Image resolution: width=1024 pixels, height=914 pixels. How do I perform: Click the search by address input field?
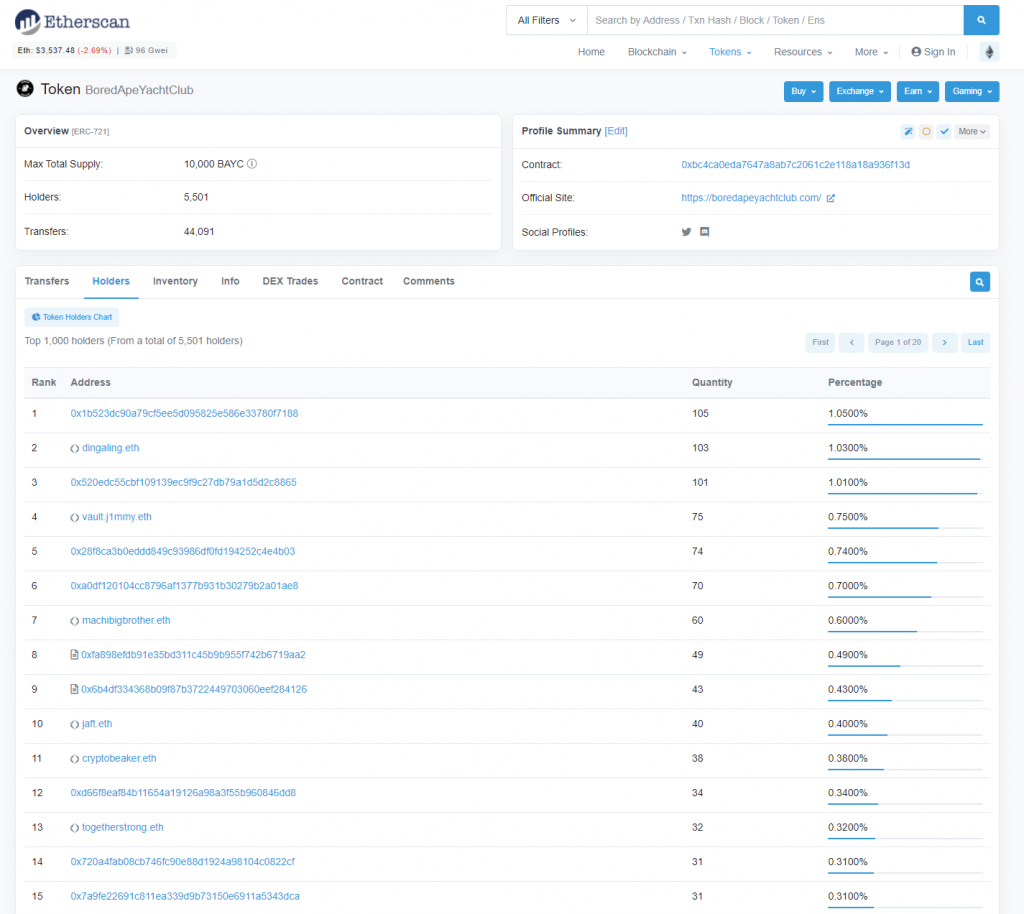pos(774,20)
